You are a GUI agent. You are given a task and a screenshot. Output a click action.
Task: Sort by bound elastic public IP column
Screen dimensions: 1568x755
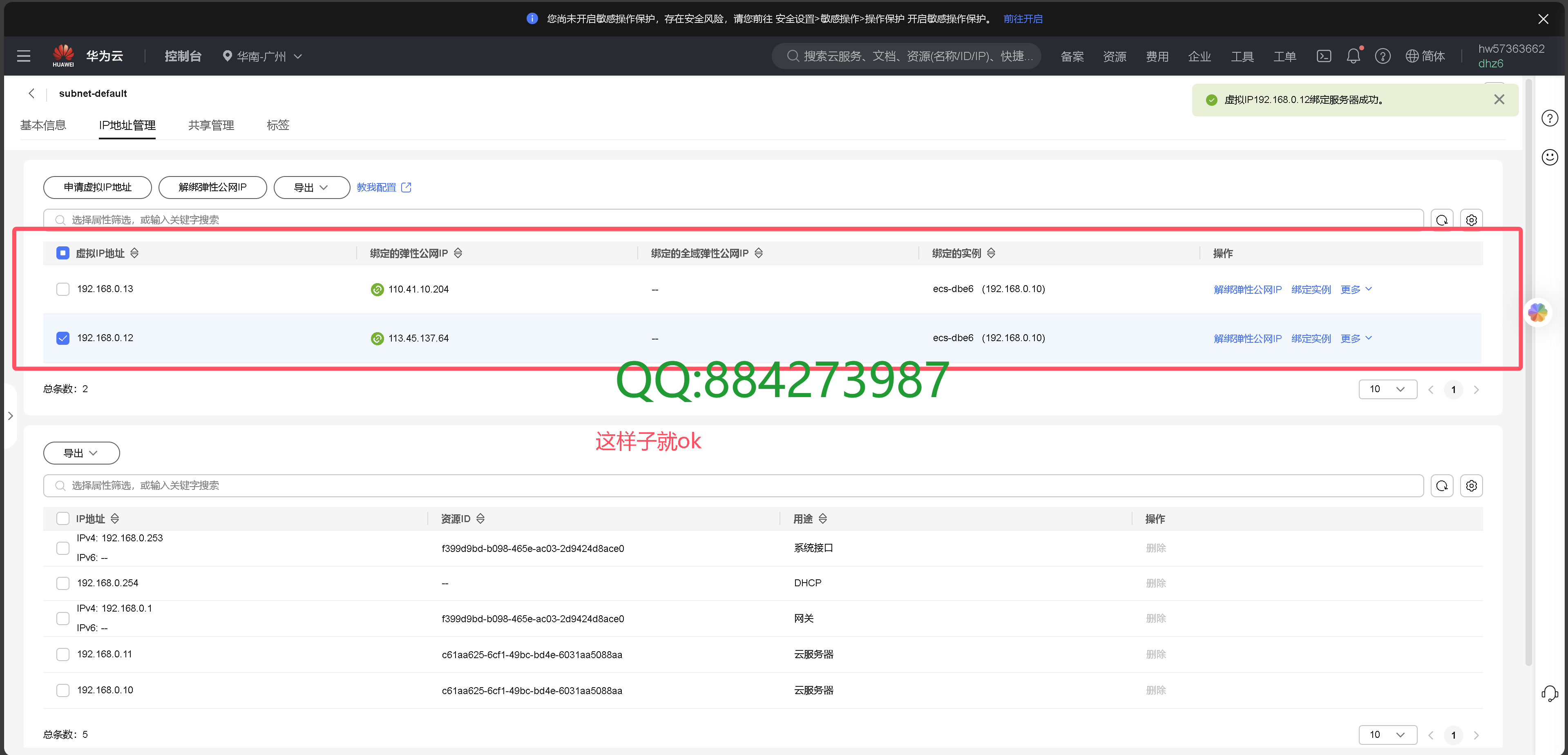pyautogui.click(x=458, y=252)
